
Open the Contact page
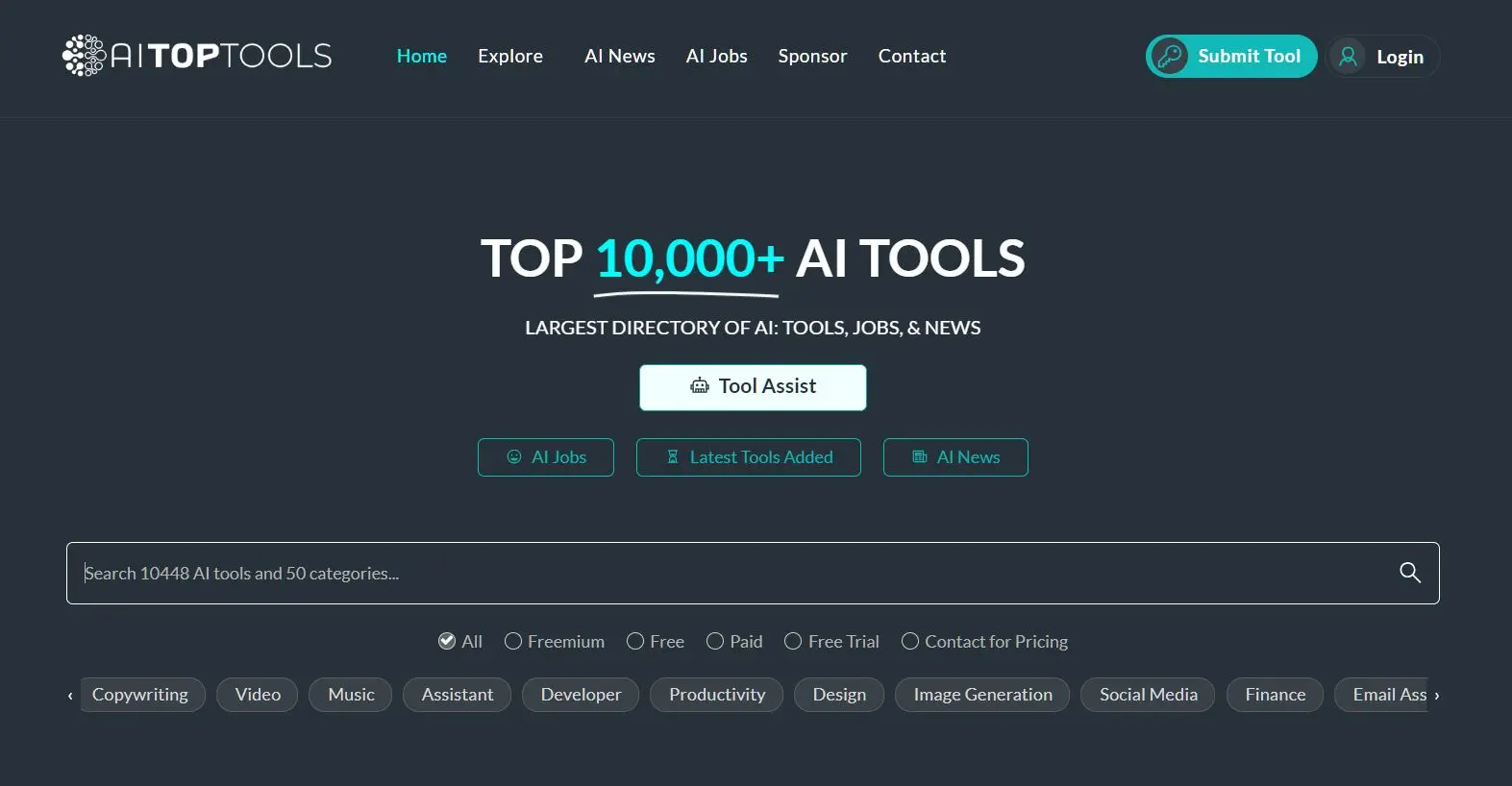tap(912, 56)
